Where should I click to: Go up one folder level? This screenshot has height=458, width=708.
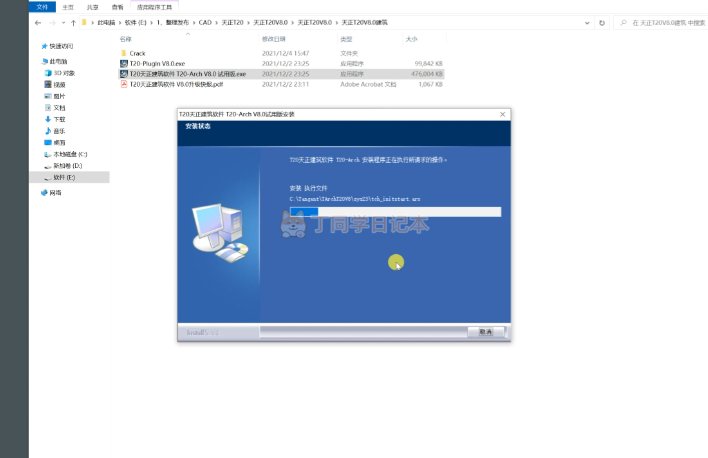click(73, 23)
